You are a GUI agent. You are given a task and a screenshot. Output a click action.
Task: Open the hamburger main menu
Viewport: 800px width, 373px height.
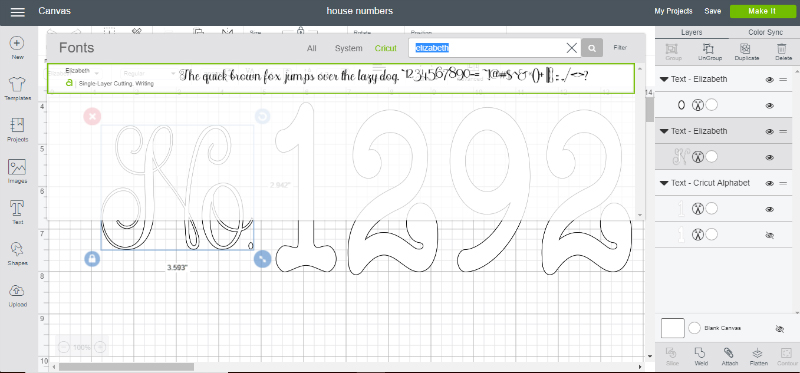point(17,12)
